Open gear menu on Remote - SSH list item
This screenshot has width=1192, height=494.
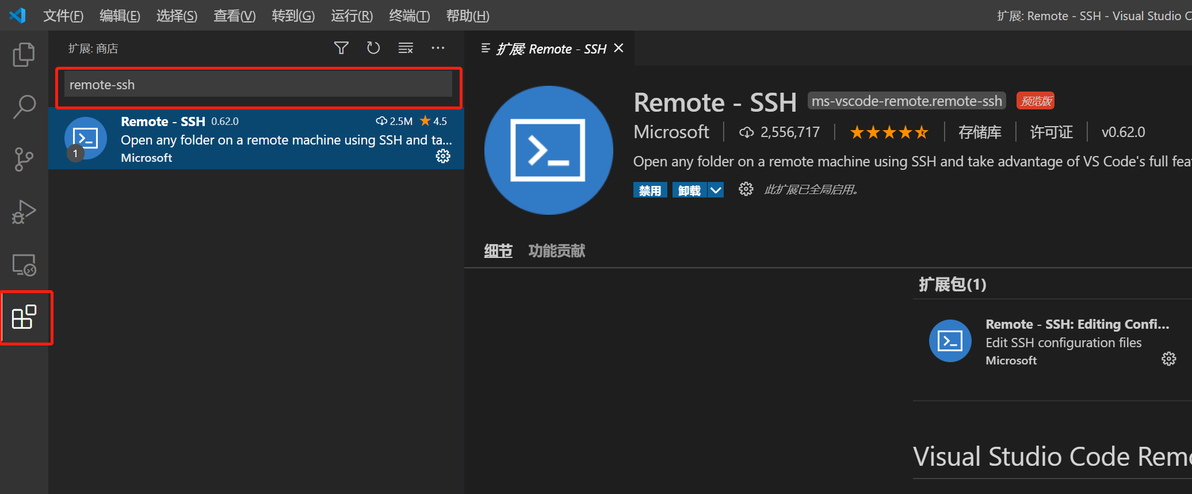coord(442,157)
